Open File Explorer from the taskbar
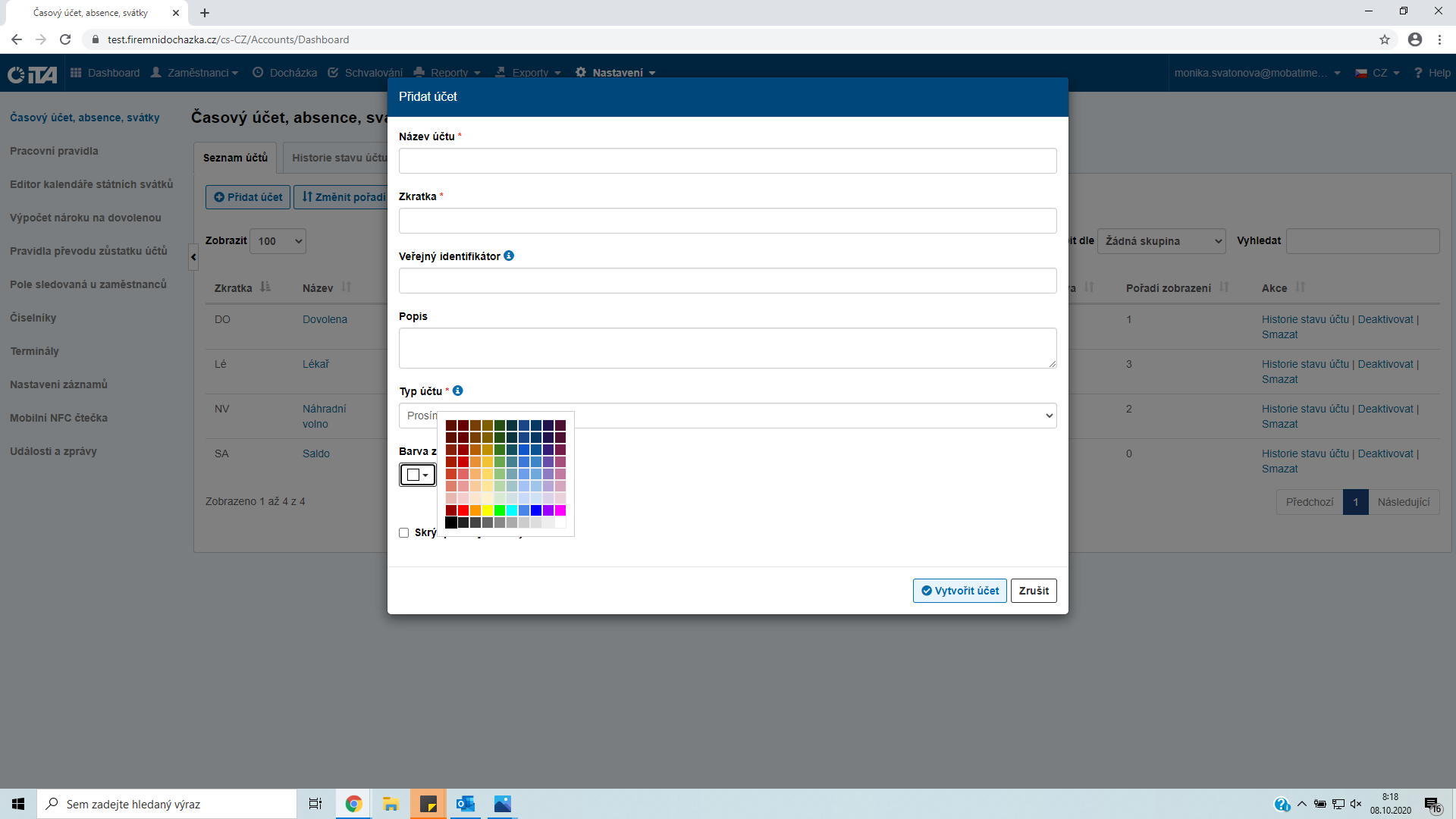1456x819 pixels. 391,804
